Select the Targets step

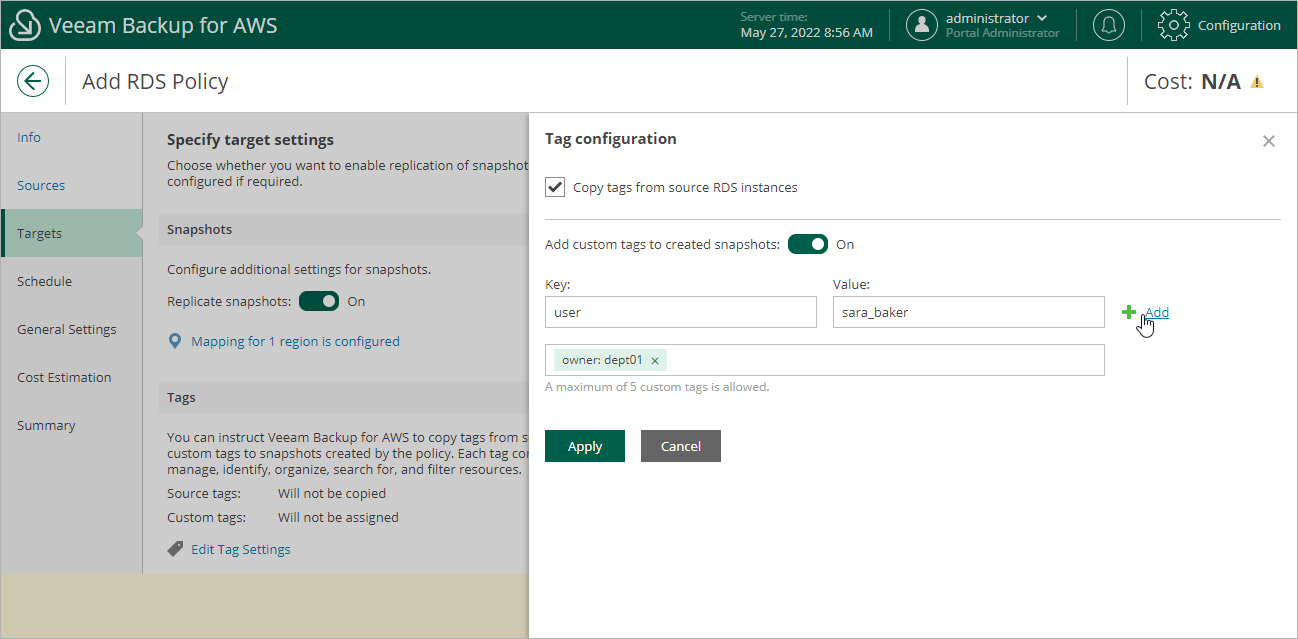pos(71,233)
